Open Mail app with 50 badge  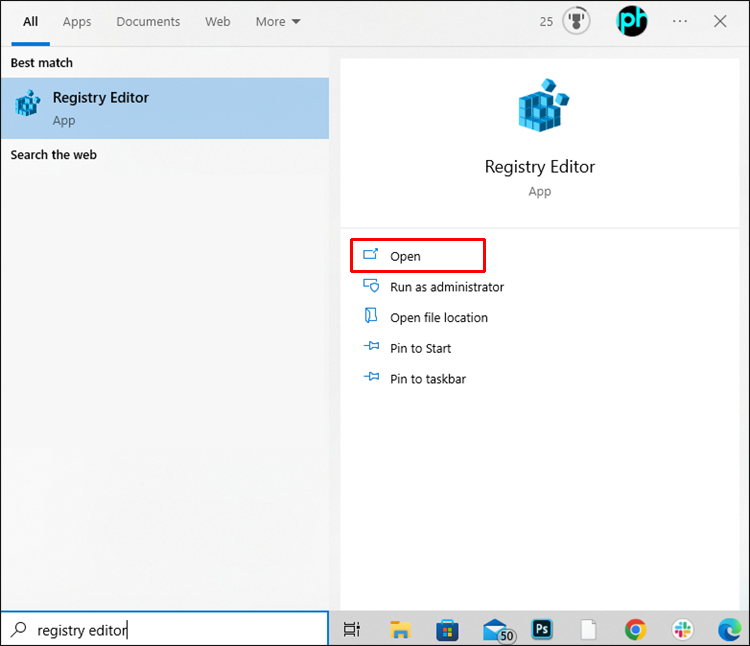(x=499, y=631)
